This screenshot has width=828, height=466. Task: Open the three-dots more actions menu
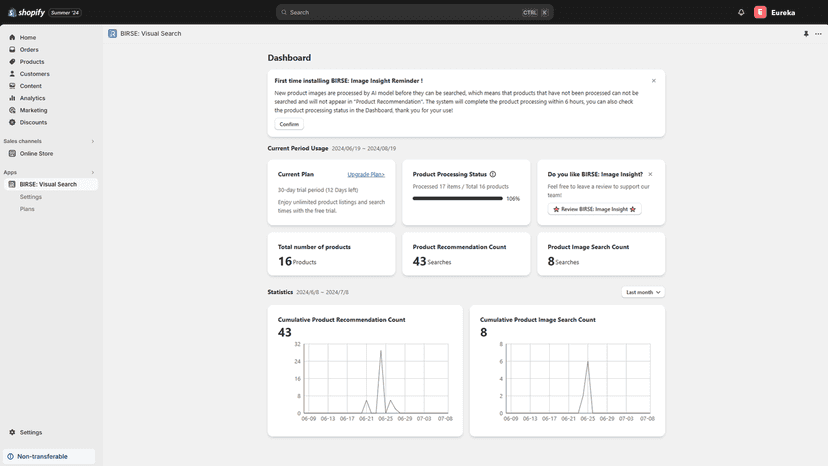tap(818, 34)
